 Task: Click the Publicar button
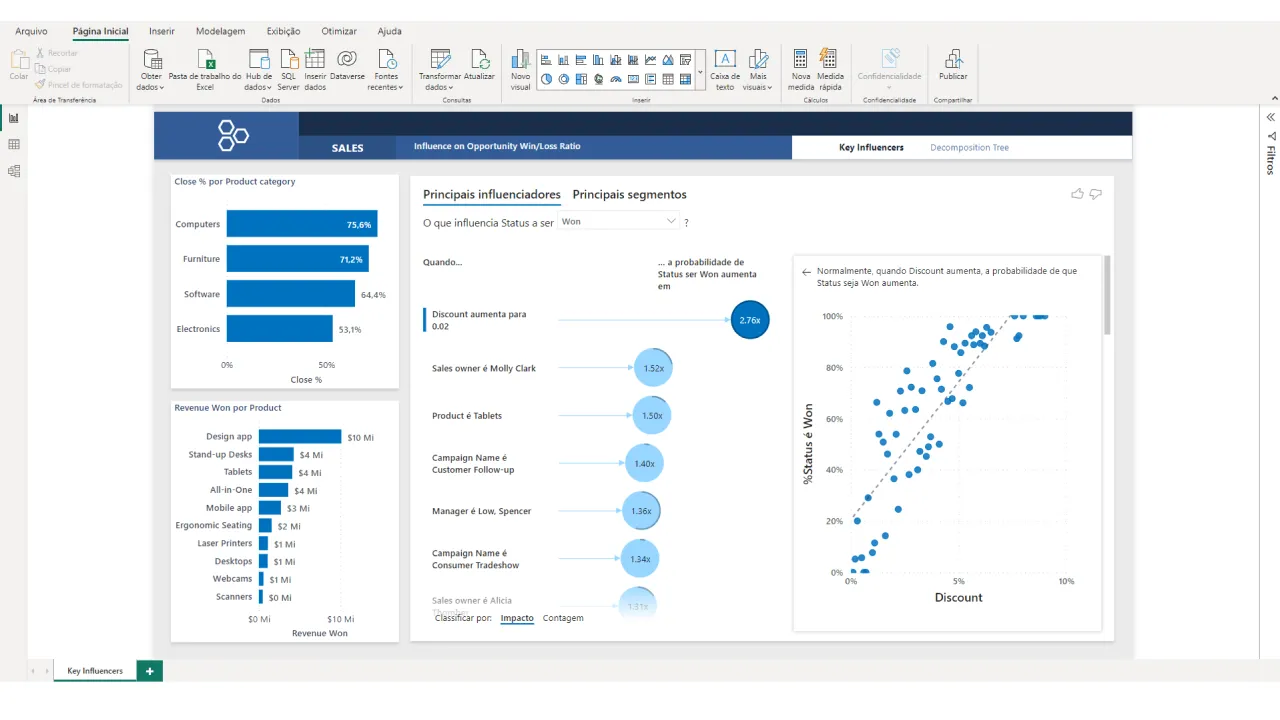point(953,64)
